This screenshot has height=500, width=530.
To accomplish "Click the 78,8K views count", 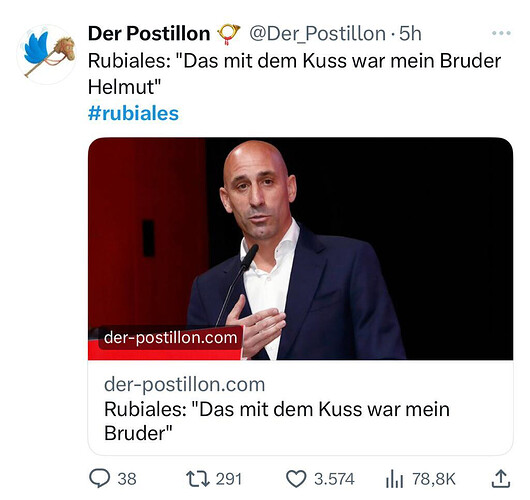I will pyautogui.click(x=434, y=479).
